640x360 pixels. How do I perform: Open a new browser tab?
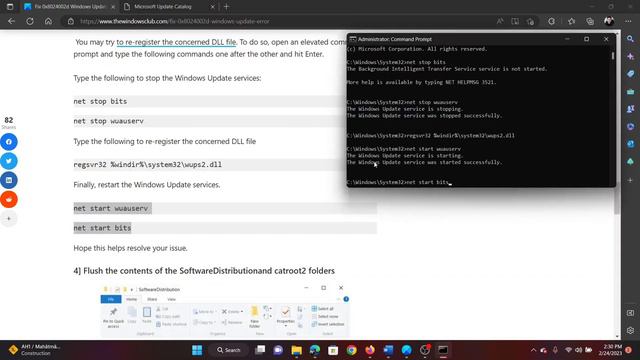[x=226, y=7]
